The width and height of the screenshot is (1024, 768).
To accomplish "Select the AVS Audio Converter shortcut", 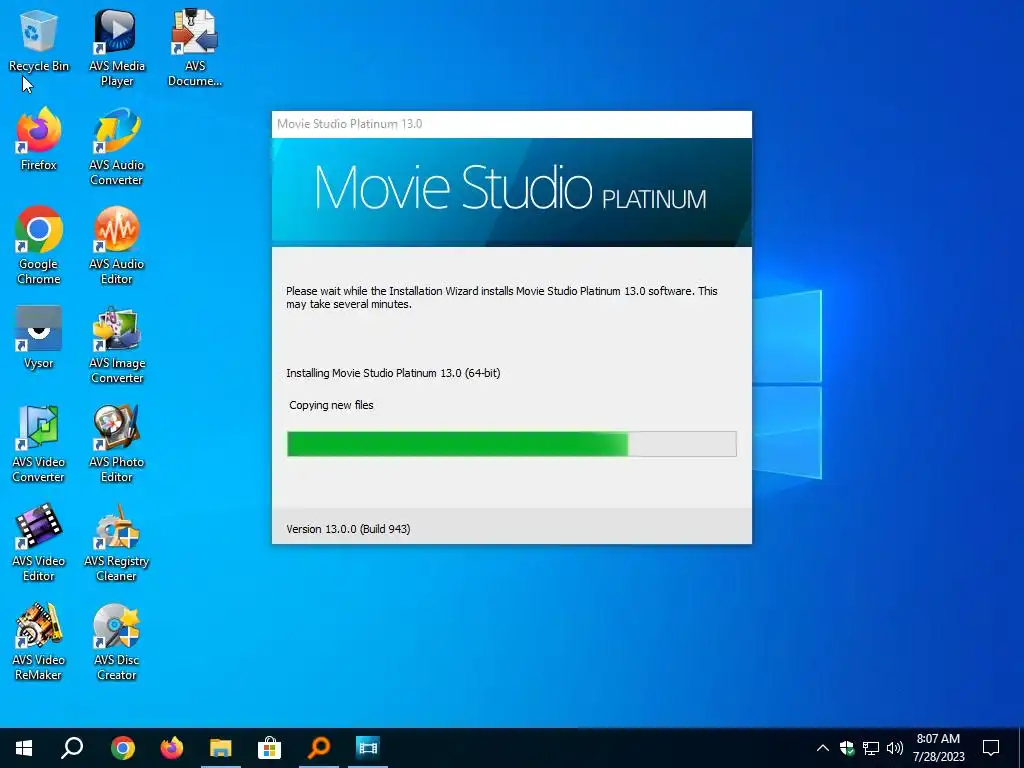I will [117, 146].
